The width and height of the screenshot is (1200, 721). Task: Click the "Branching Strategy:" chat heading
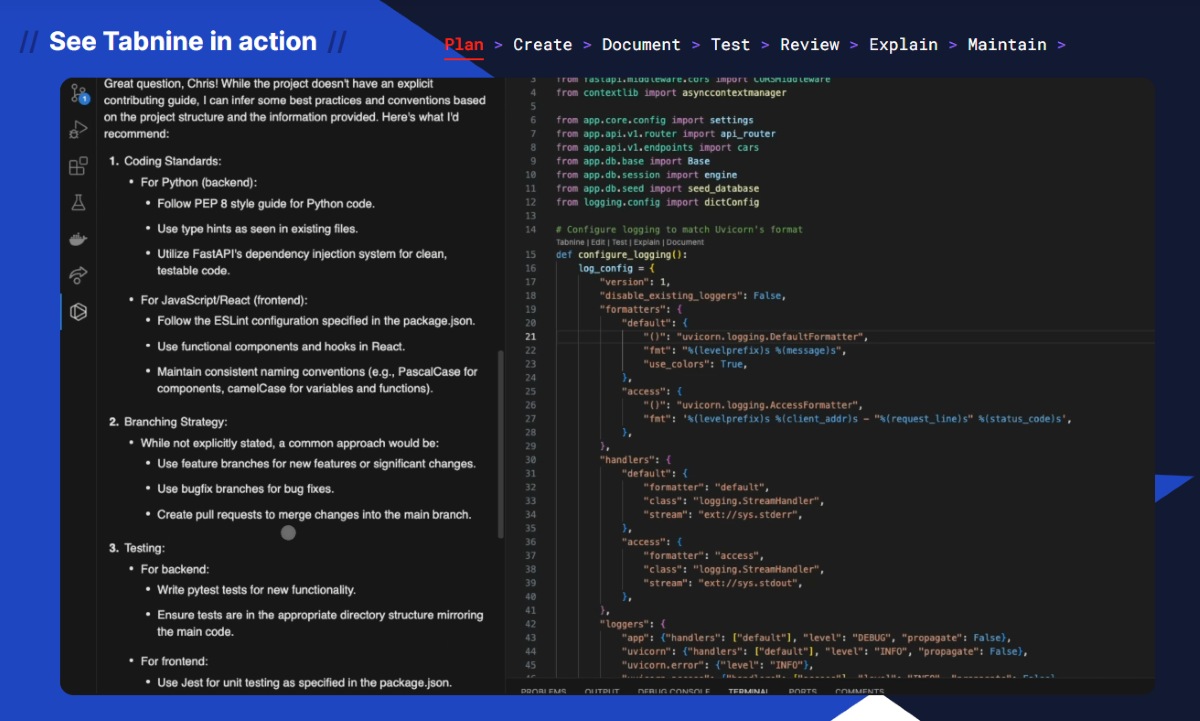[x=176, y=422]
